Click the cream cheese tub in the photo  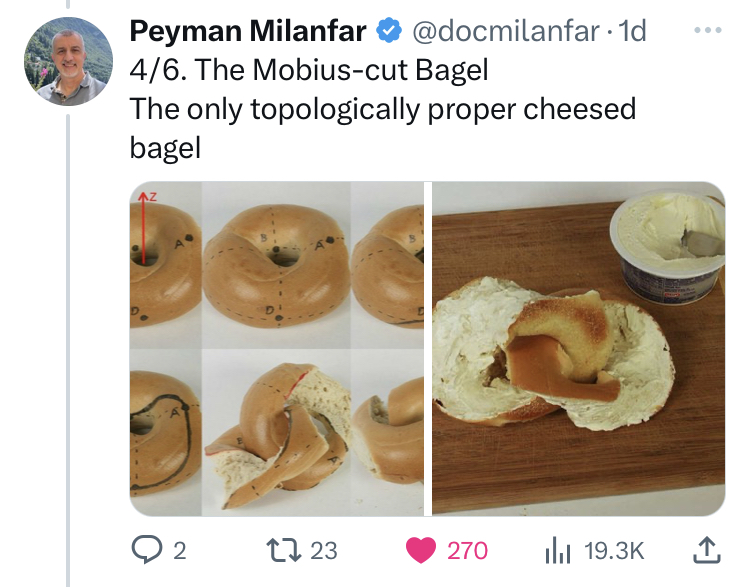coord(667,246)
